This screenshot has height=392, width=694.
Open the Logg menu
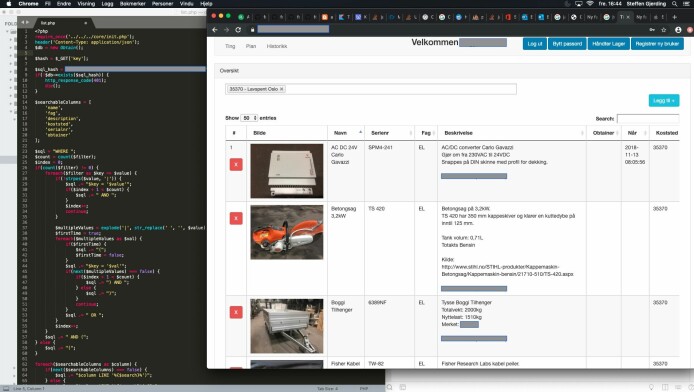pyautogui.click(x=108, y=4)
